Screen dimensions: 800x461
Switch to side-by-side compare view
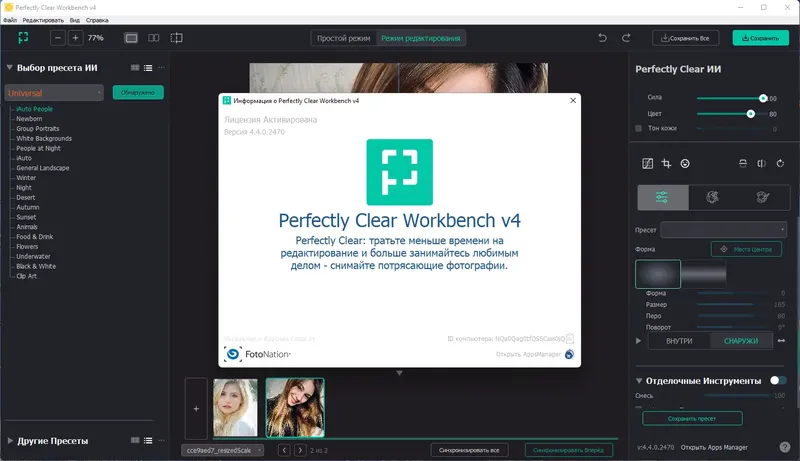(154, 38)
